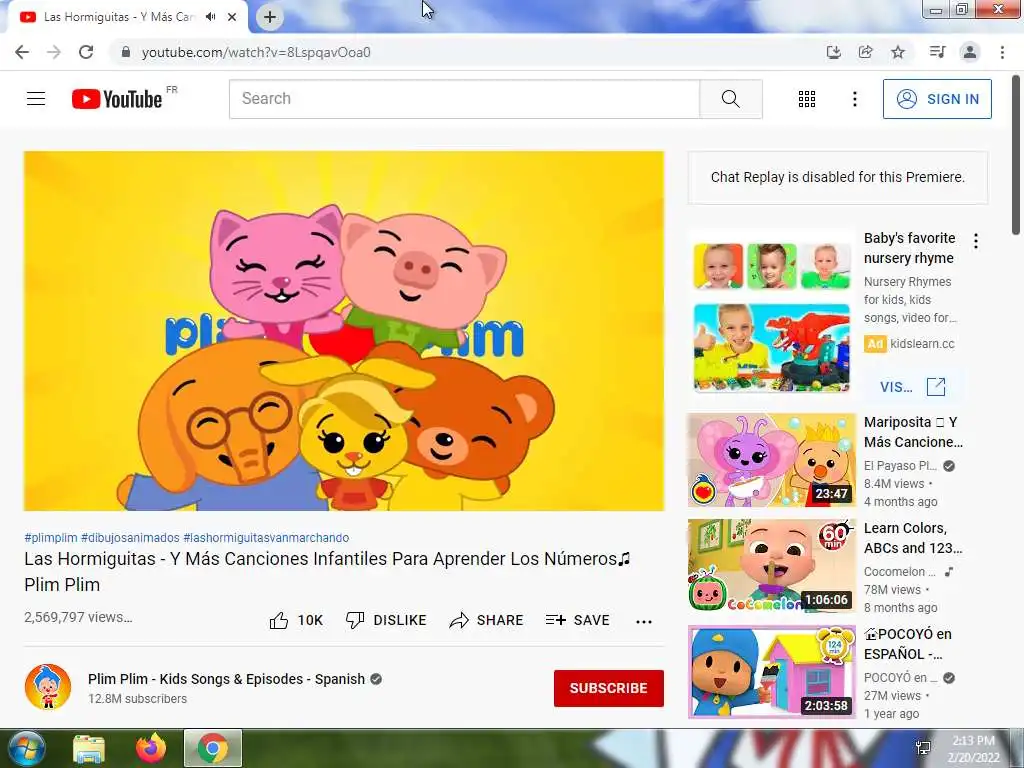The image size is (1024, 768).
Task: Open Chrome profile avatar
Action: [x=970, y=52]
